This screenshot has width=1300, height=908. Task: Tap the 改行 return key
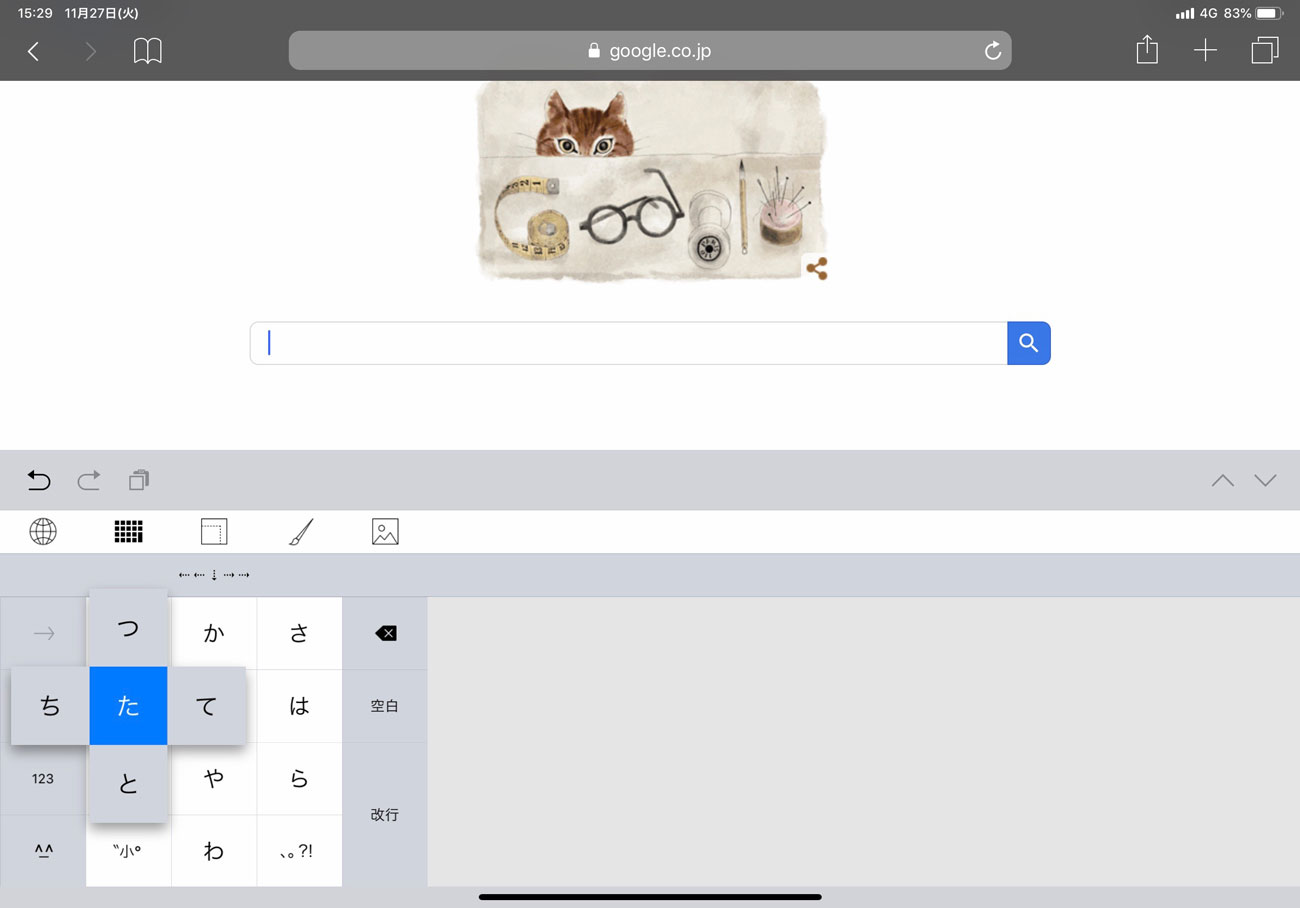coord(385,815)
